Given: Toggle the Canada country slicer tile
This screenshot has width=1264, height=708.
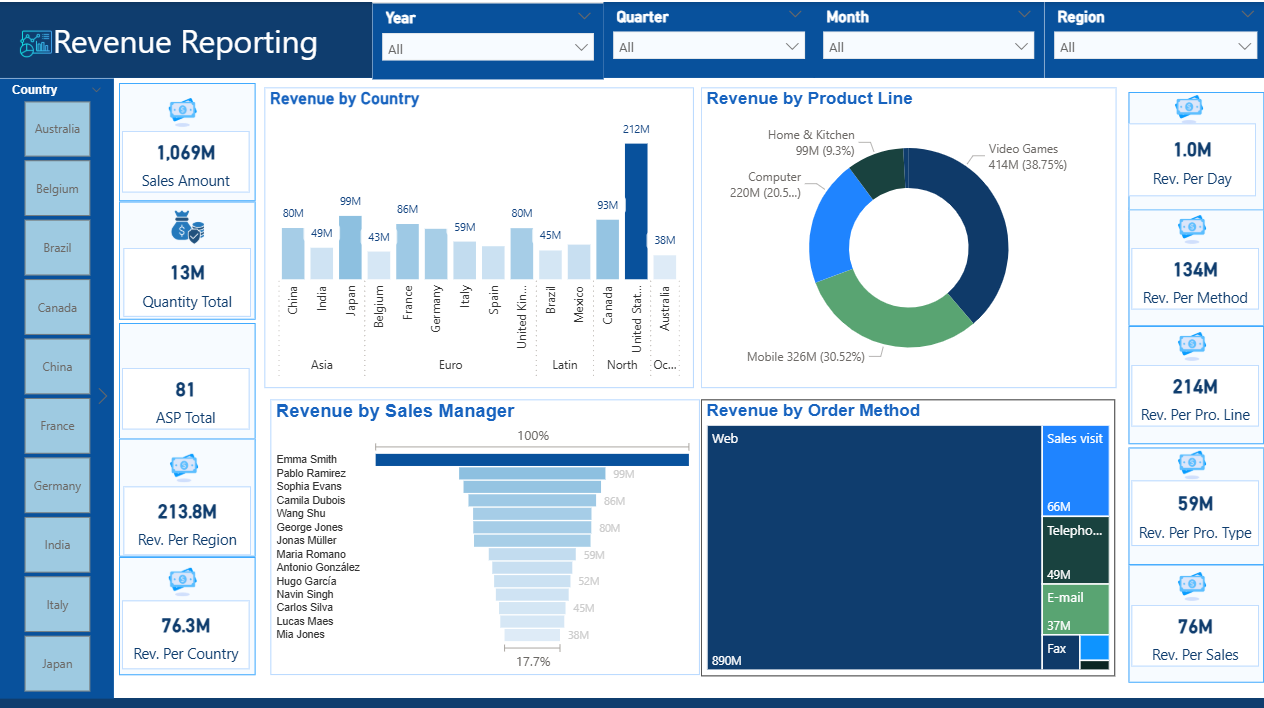Looking at the screenshot, I should [57, 308].
